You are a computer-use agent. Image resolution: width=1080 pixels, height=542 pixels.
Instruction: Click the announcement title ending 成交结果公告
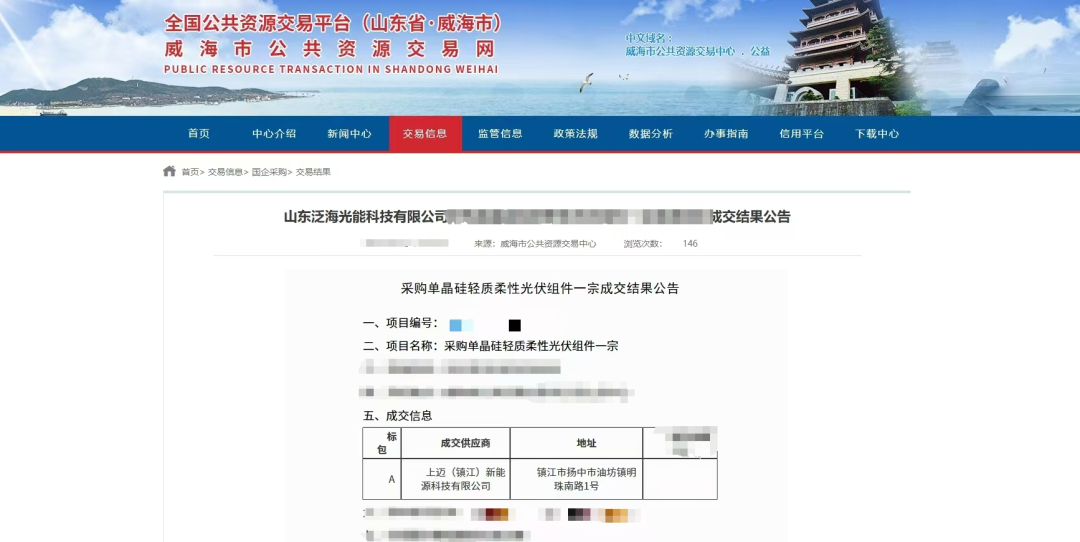(537, 217)
